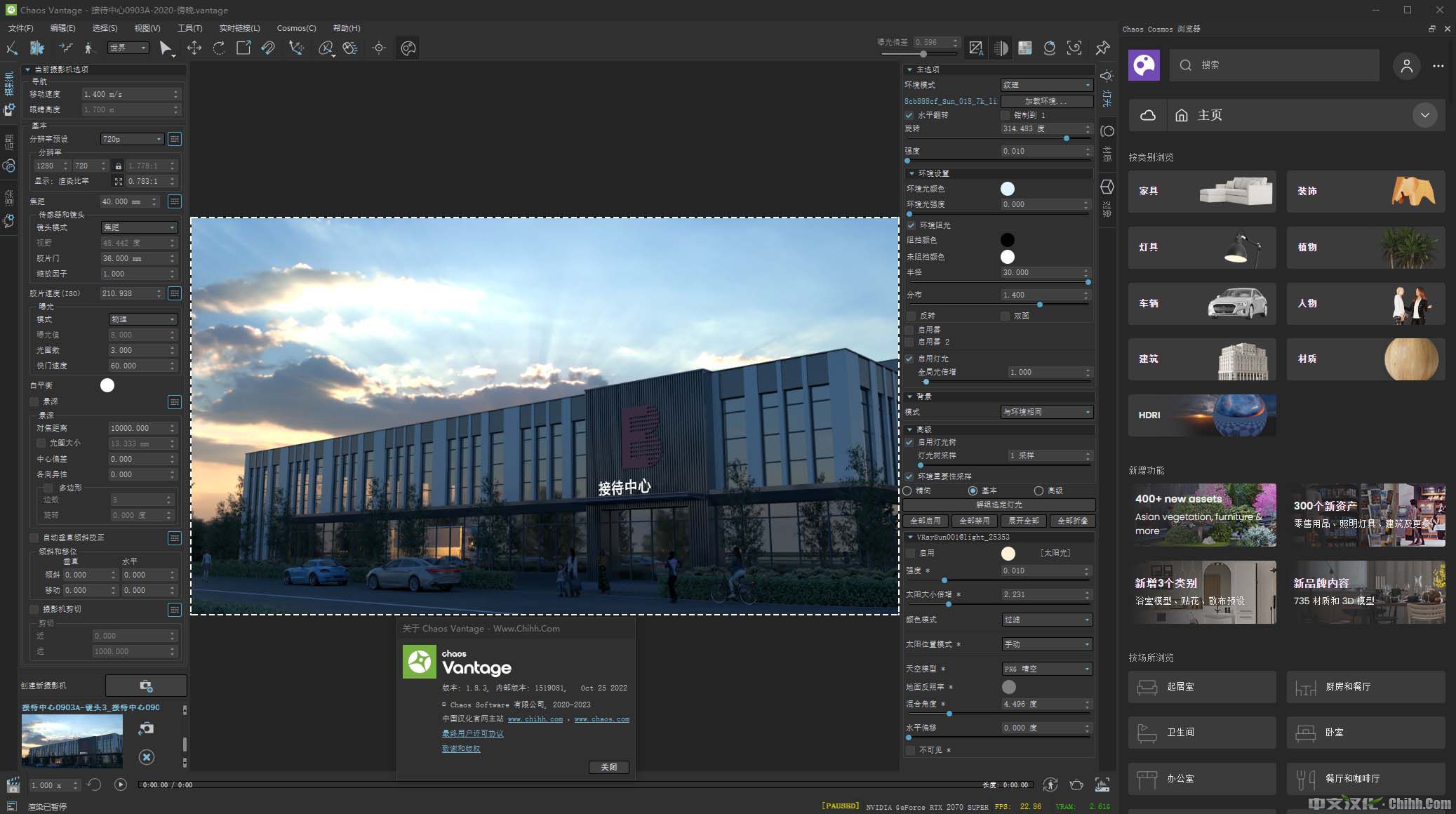Click the pin icon in top toolbar
1456x814 pixels.
(x=1102, y=48)
